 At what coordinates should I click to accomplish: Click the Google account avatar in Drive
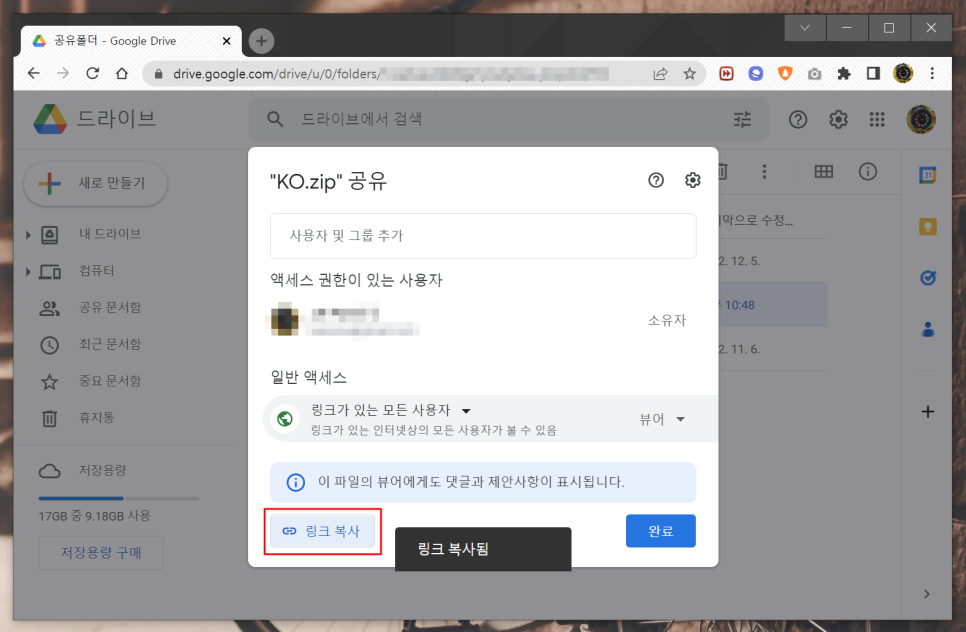[921, 119]
